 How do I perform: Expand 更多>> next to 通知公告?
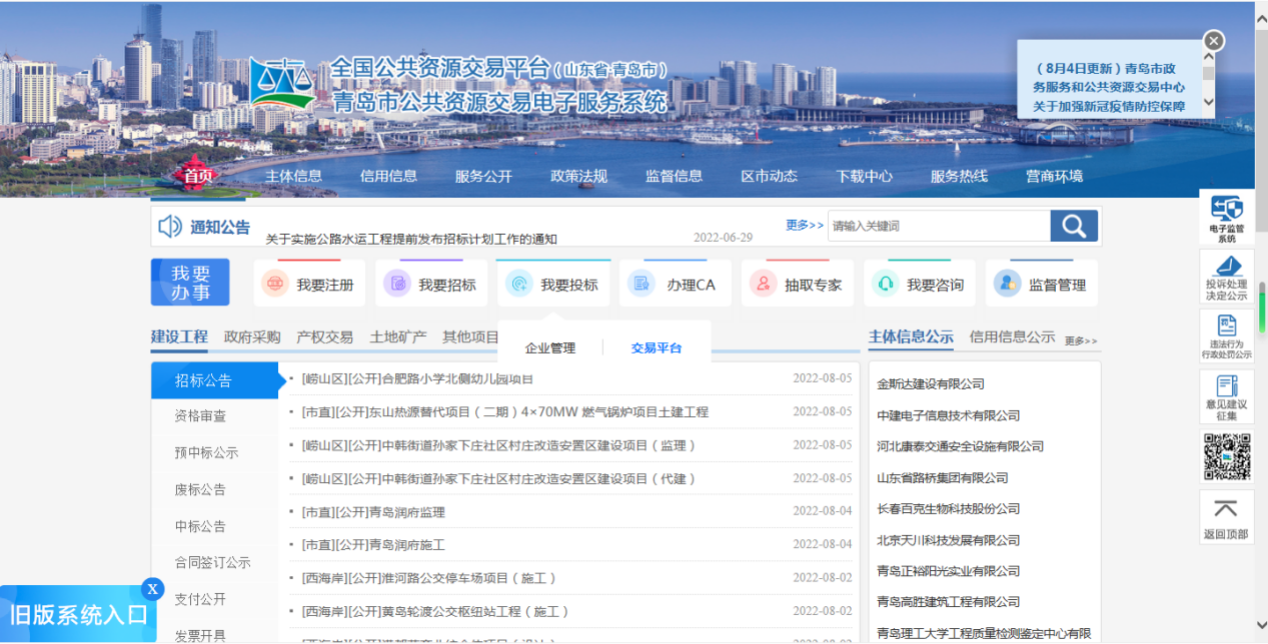(x=805, y=225)
